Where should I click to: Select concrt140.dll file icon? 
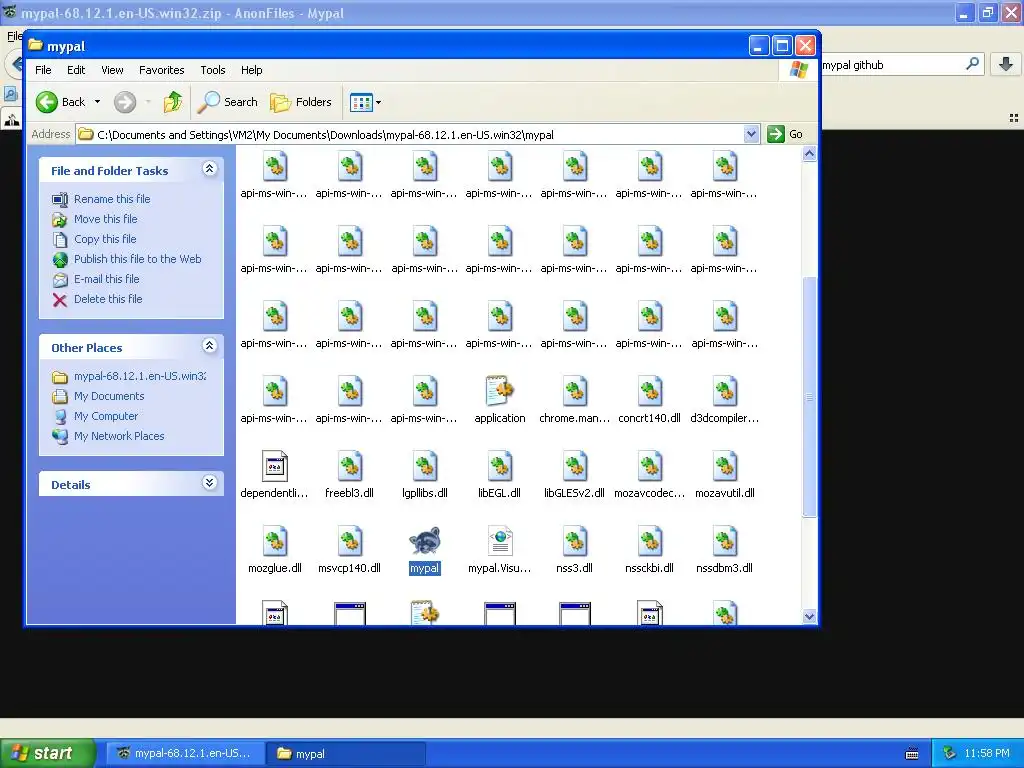pyautogui.click(x=650, y=392)
